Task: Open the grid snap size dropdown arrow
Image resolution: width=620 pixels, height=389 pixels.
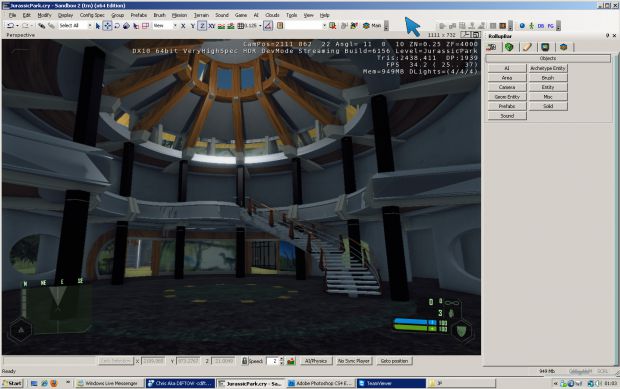Action: click(x=260, y=26)
